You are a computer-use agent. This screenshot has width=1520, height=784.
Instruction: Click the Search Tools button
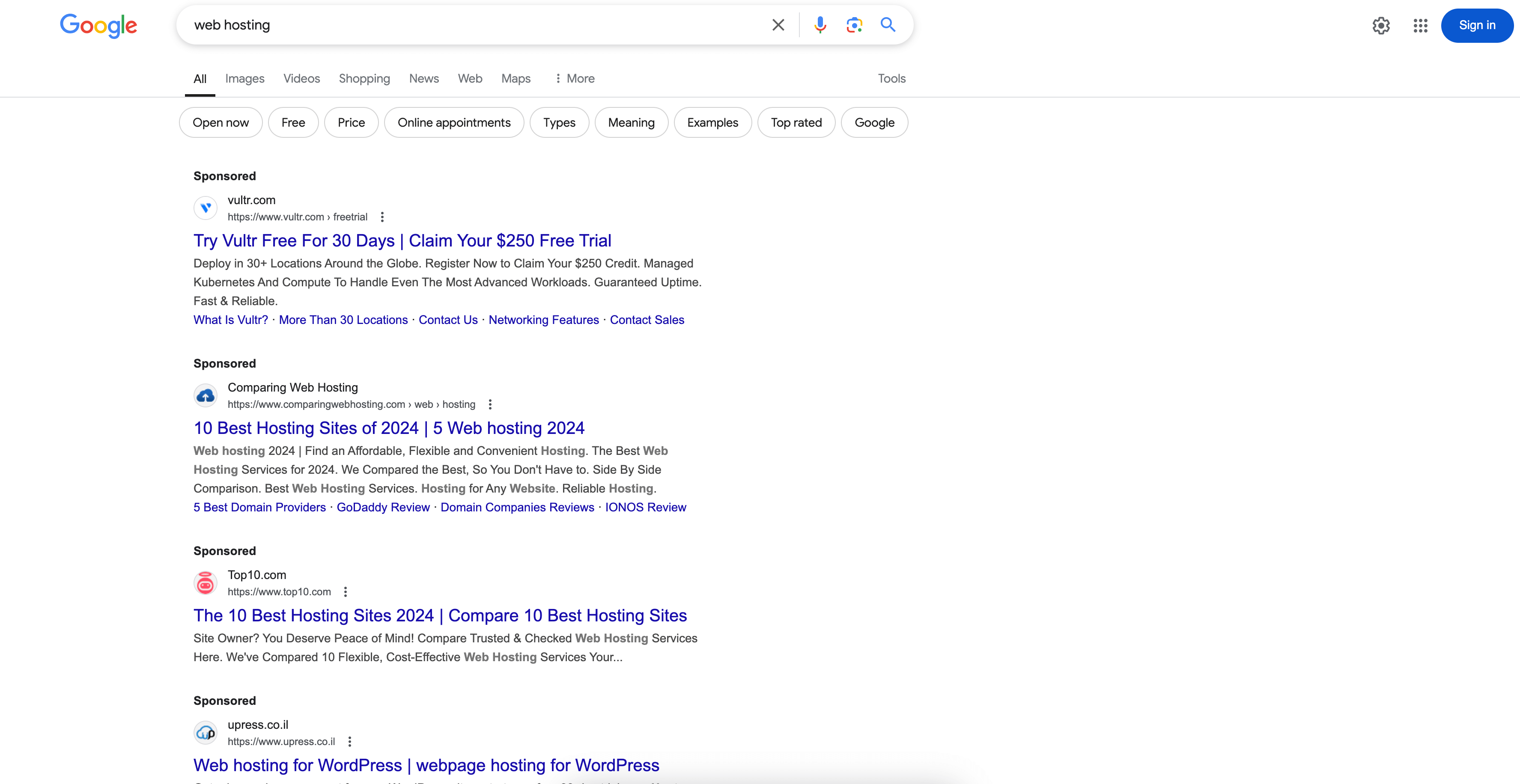click(891, 78)
